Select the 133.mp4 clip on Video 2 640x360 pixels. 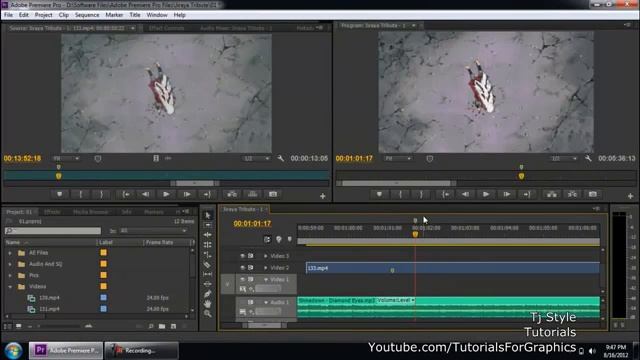pyautogui.click(x=453, y=268)
